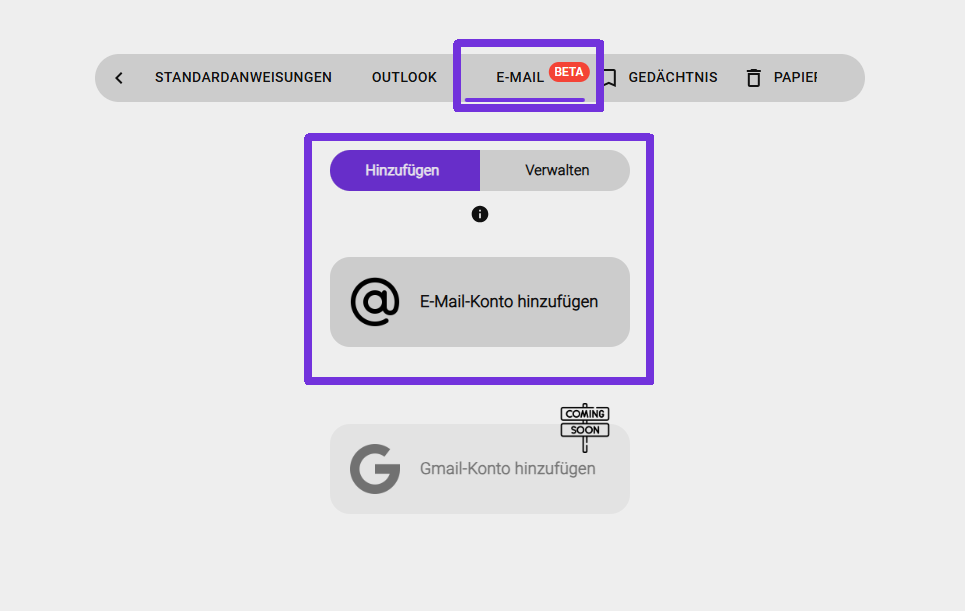The height and width of the screenshot is (611, 965).
Task: Go to the Gedächtnis tab label
Action: tap(673, 77)
